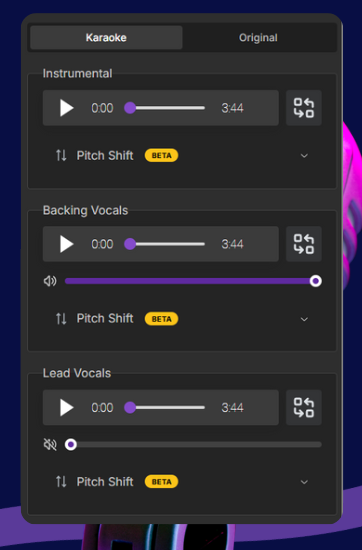Expand Instrumental Pitch Shift chevron
362x550 pixels.
pos(304,155)
